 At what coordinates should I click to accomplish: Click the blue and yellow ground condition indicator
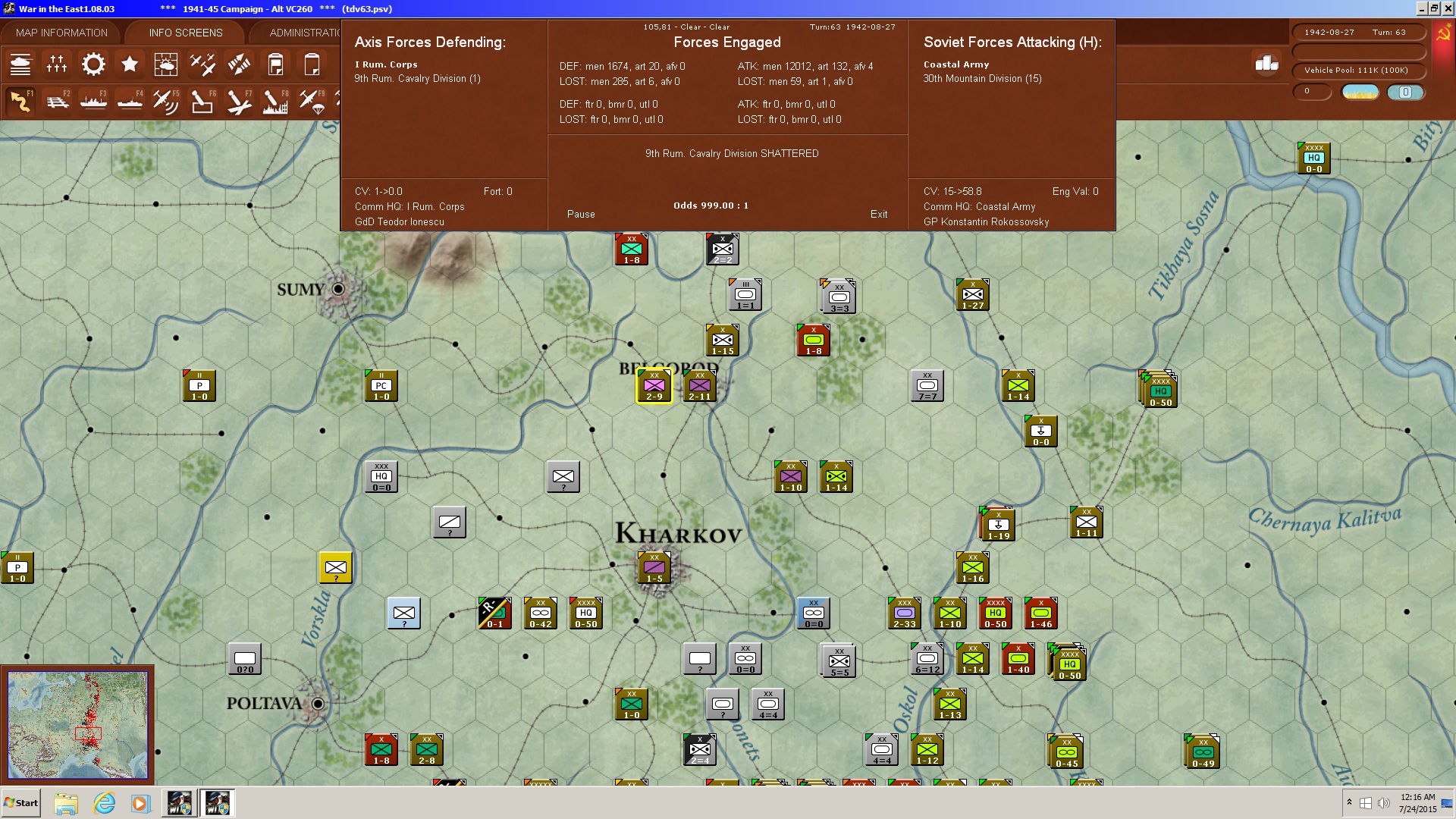coord(1360,93)
